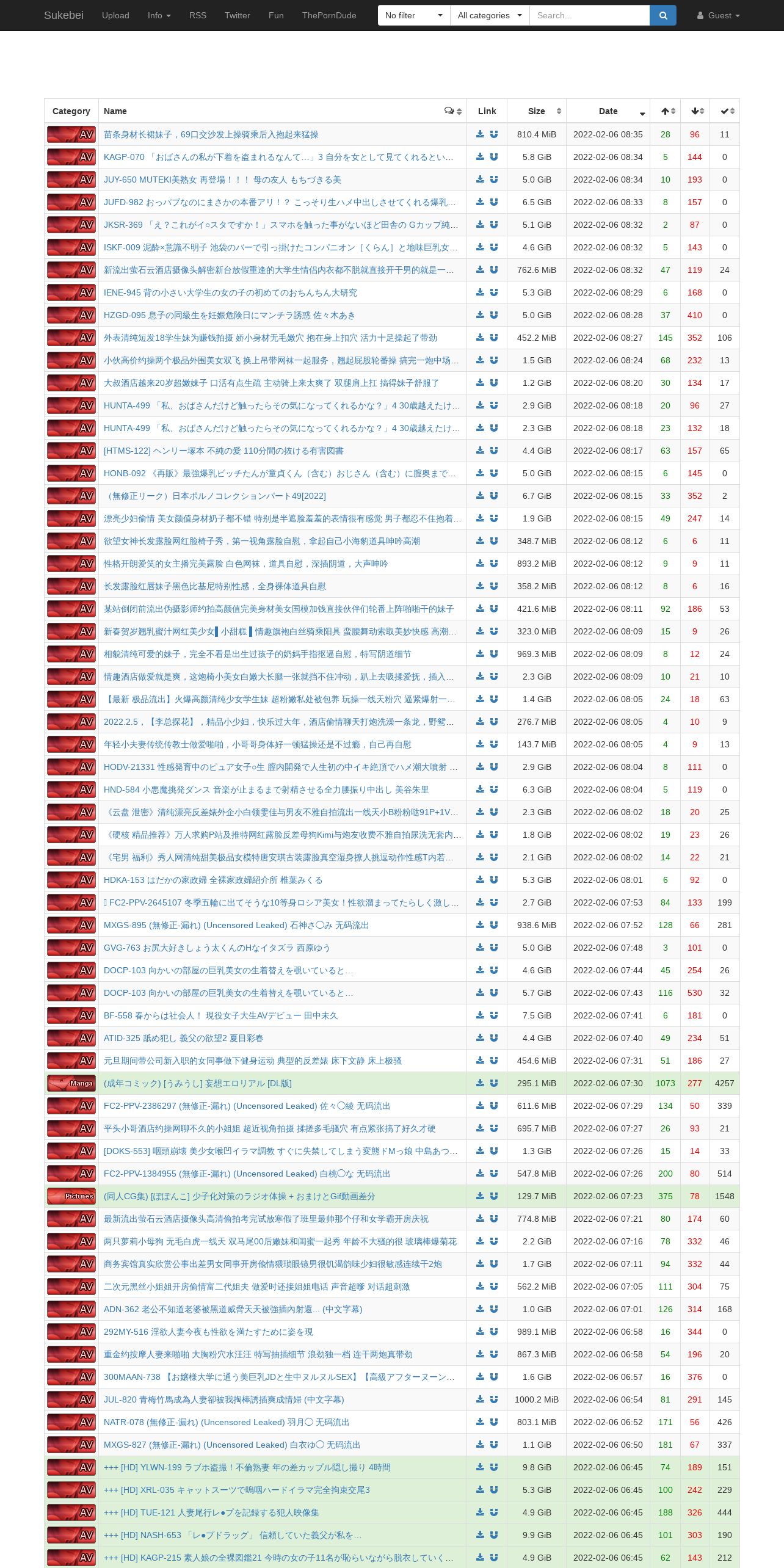Download torrent file for YLWN-199 row
784x1568 pixels.
click(481, 1467)
